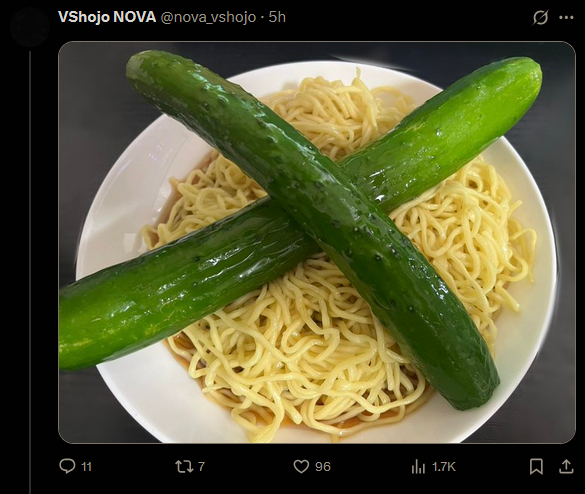Screen dimensions: 585x494
Task: Like the post with the heart icon
Action: (x=301, y=466)
